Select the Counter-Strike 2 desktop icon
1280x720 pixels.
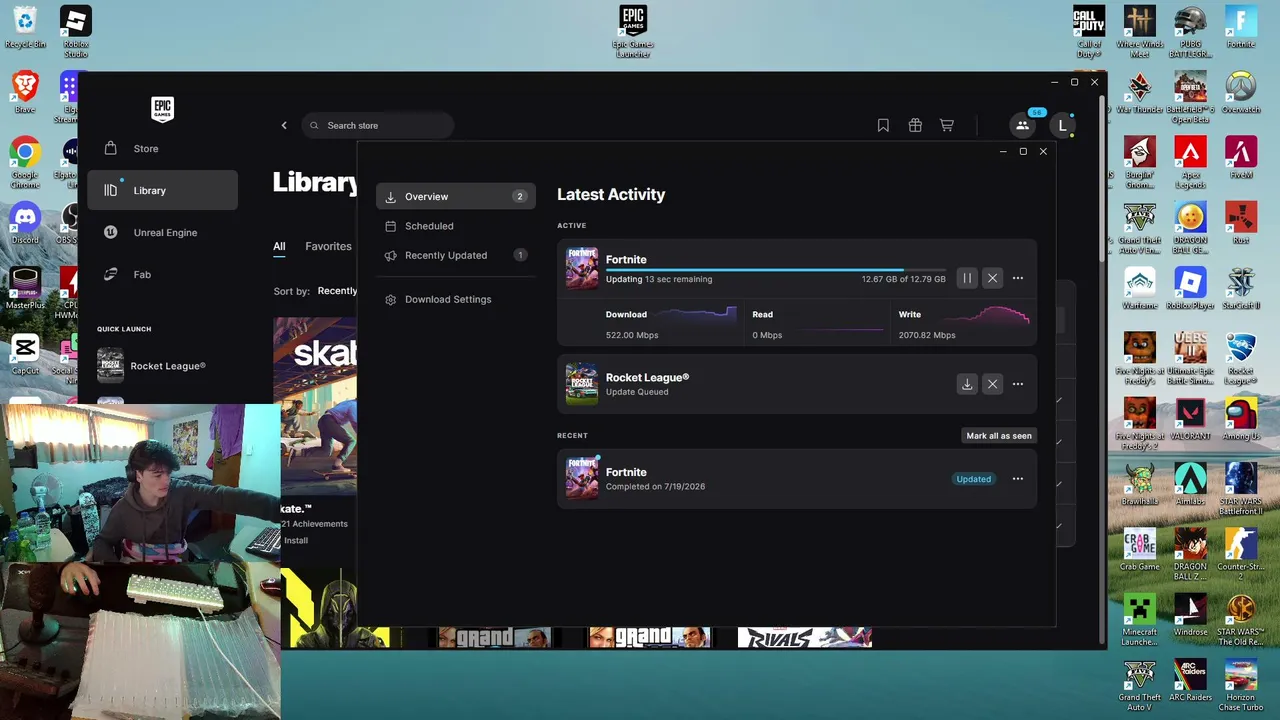point(1241,554)
